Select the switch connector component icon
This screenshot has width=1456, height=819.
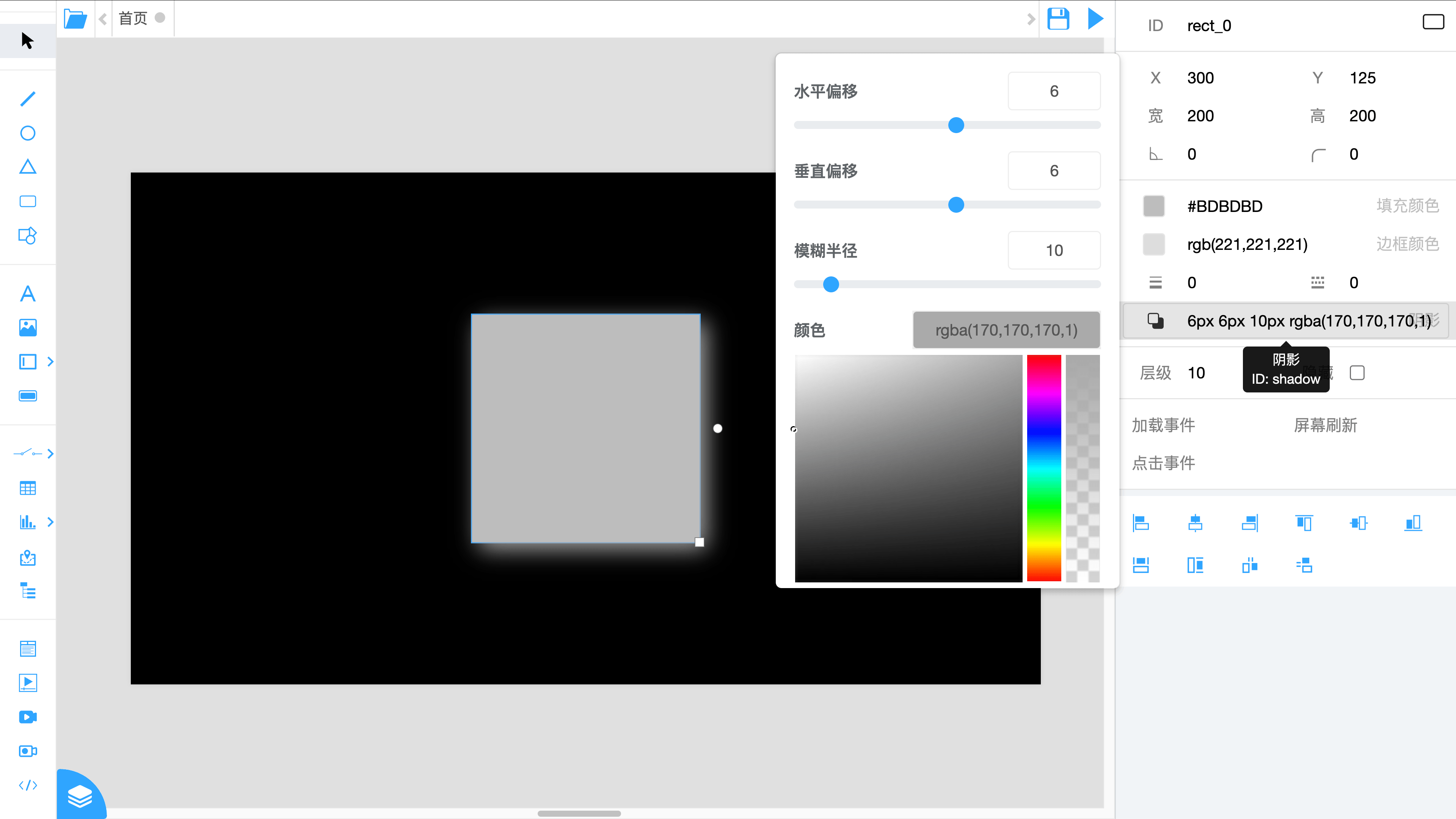pos(28,453)
